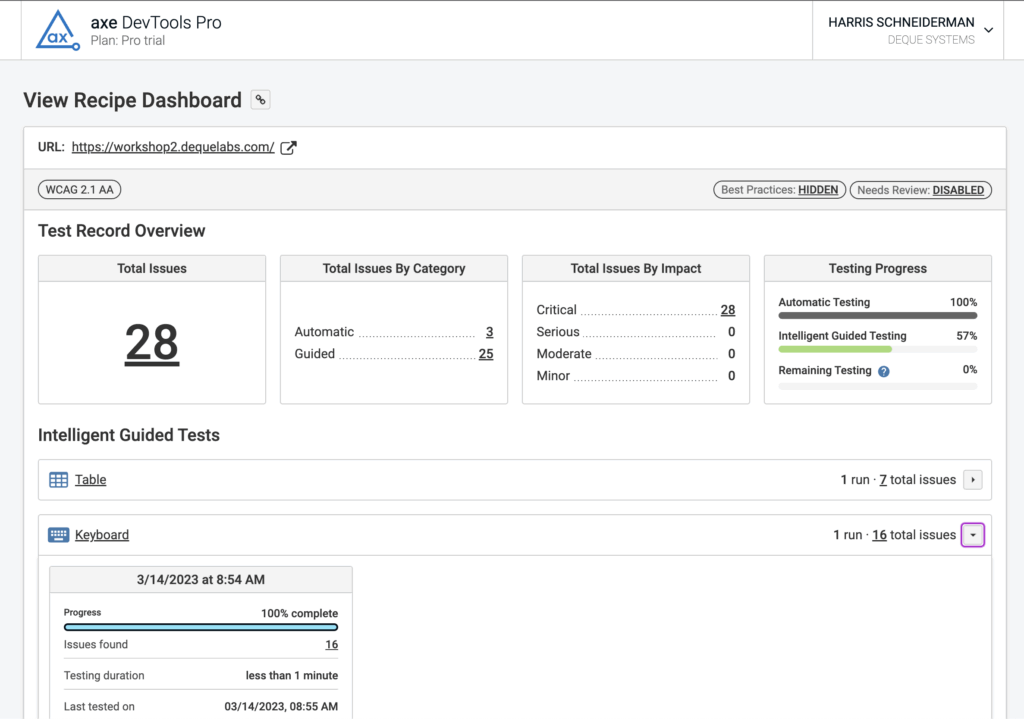Click the Keyboard guided test icon
The image size is (1024, 719).
(x=58, y=534)
